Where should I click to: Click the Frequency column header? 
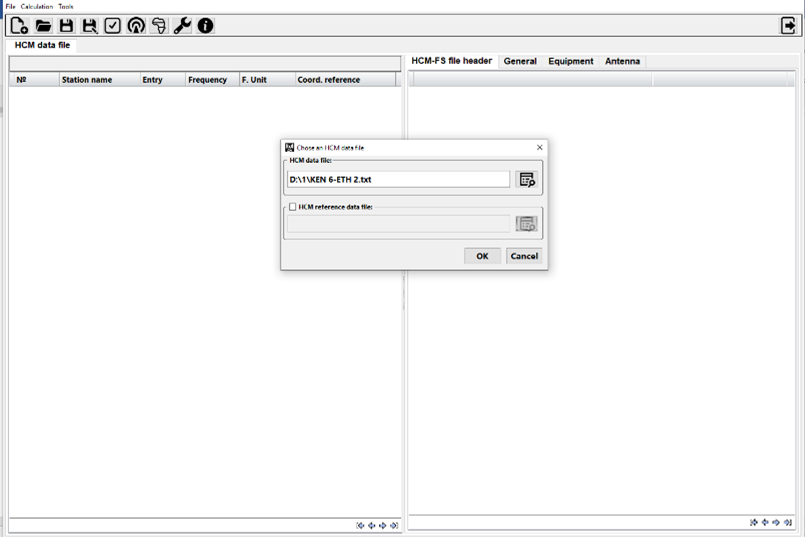click(213, 80)
